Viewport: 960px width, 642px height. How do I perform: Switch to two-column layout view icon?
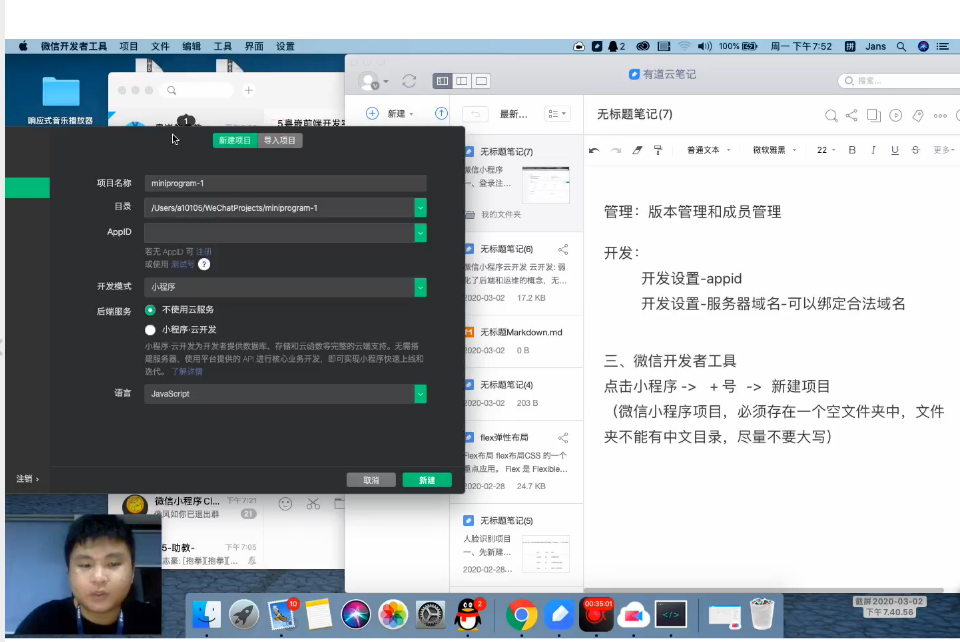462,81
